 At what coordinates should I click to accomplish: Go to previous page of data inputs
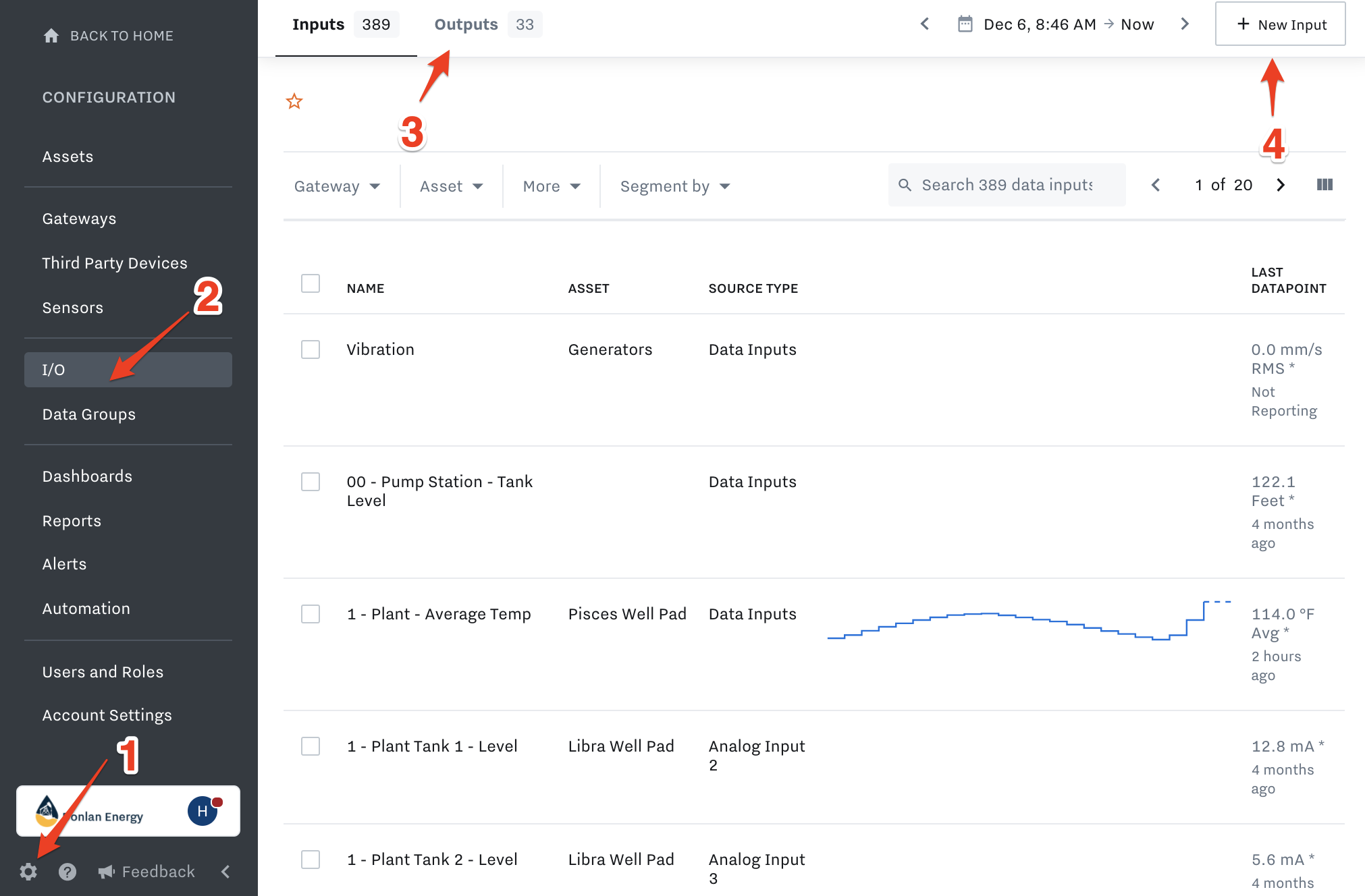coord(1156,185)
